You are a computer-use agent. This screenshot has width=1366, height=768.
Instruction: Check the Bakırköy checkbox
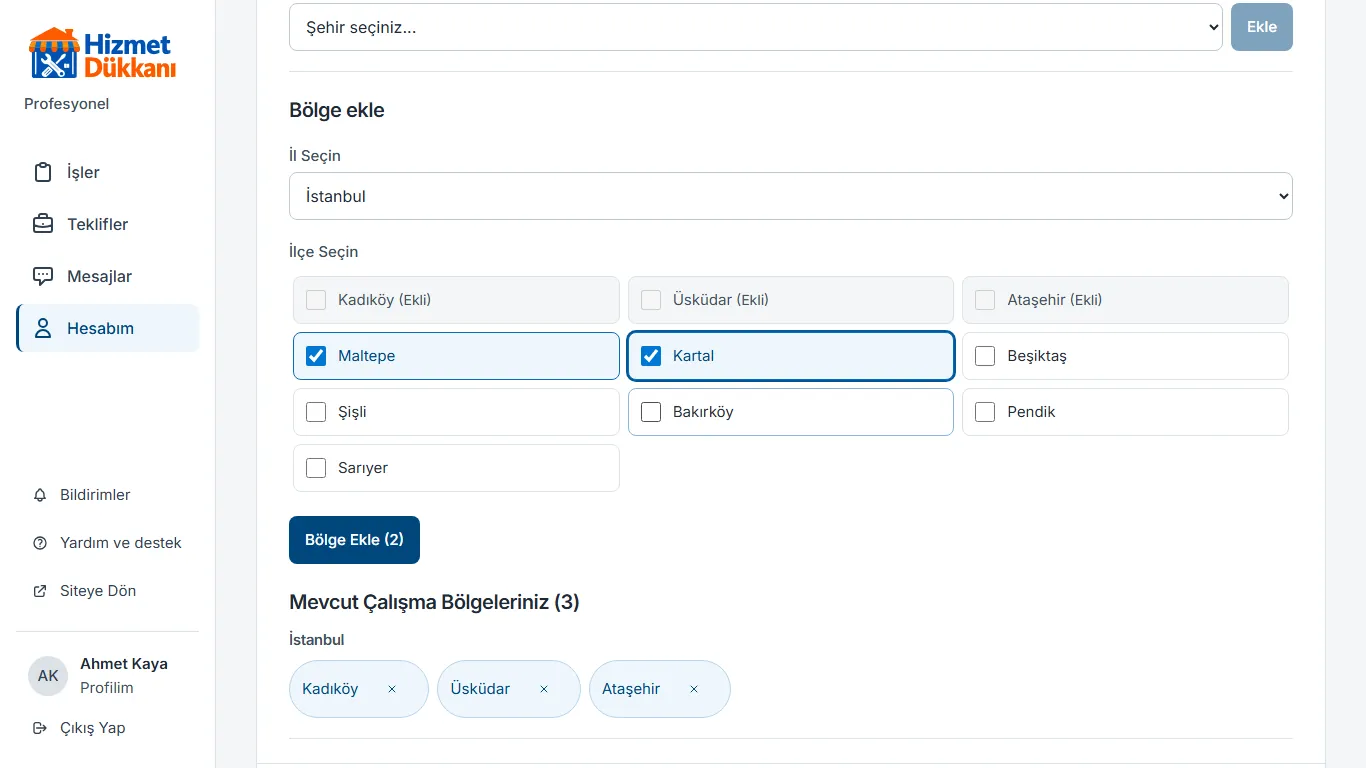point(651,412)
